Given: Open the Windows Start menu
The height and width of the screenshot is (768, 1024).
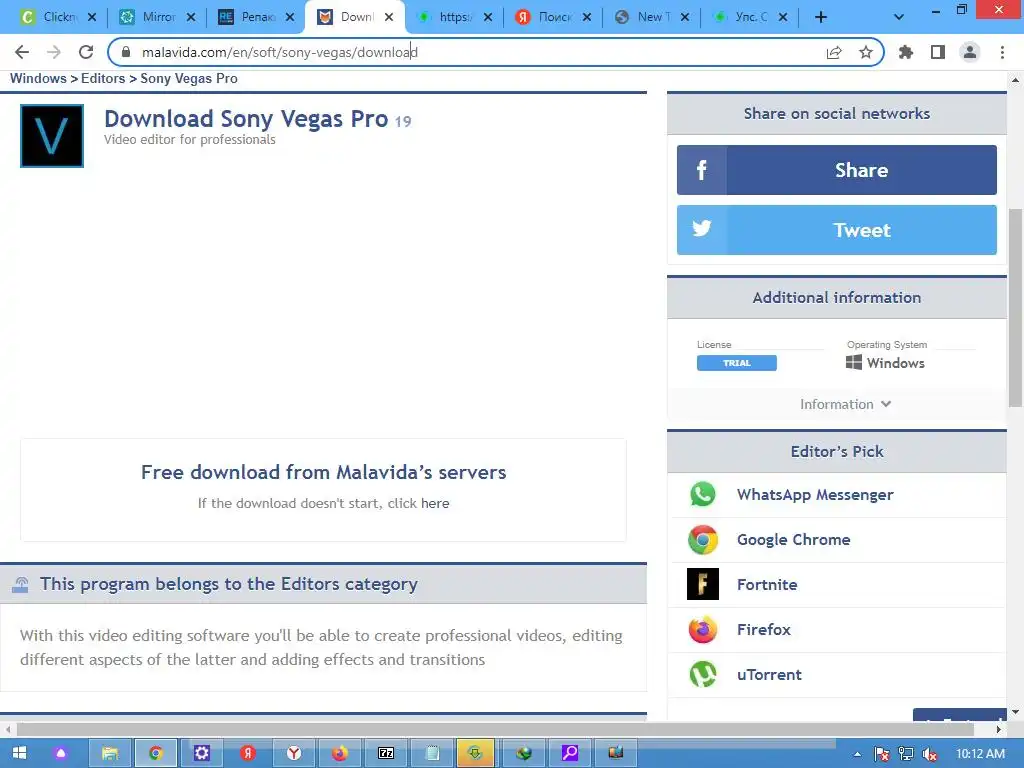Looking at the screenshot, I should pyautogui.click(x=19, y=753).
